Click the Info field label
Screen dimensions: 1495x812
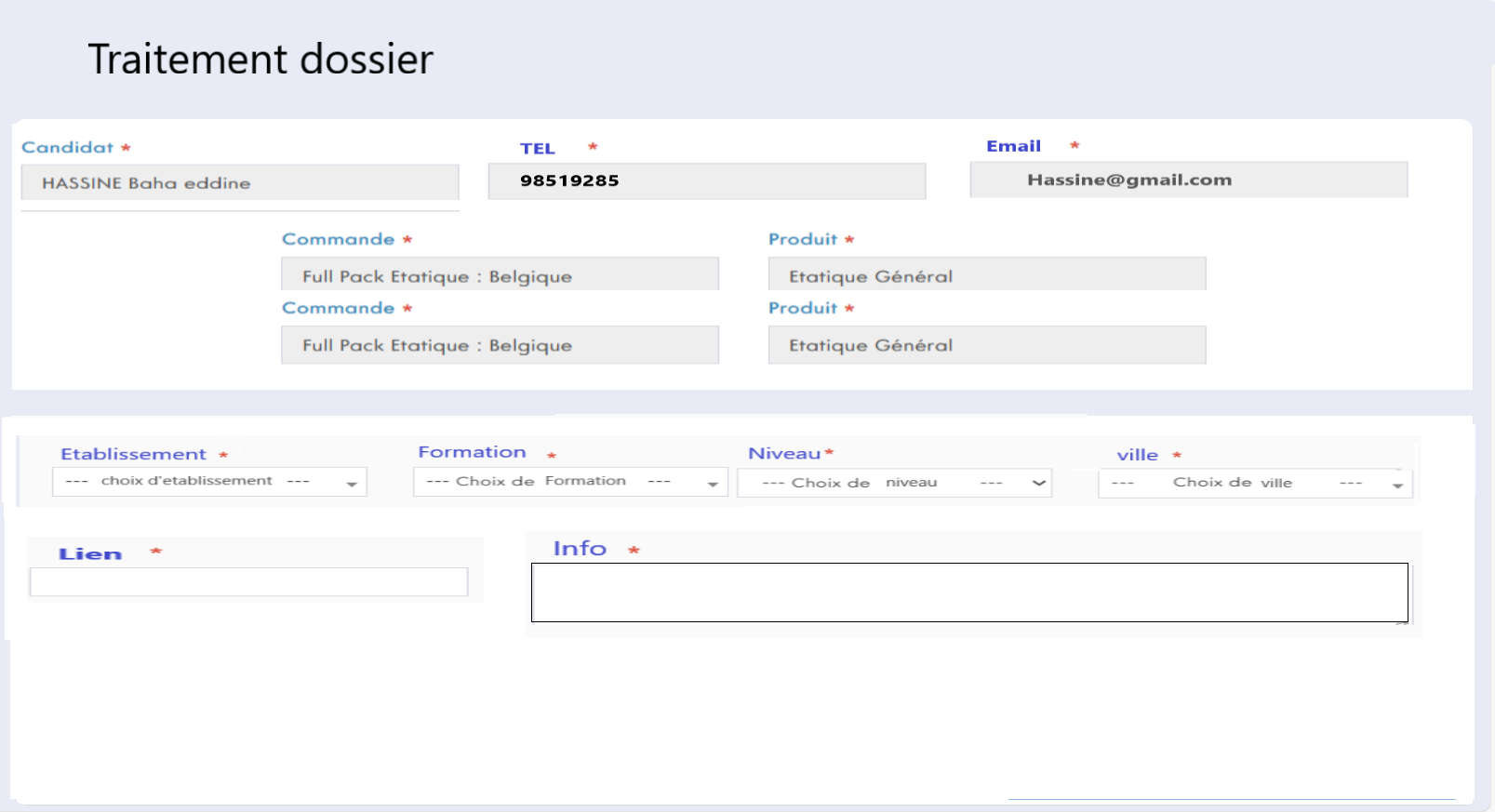coord(580,549)
